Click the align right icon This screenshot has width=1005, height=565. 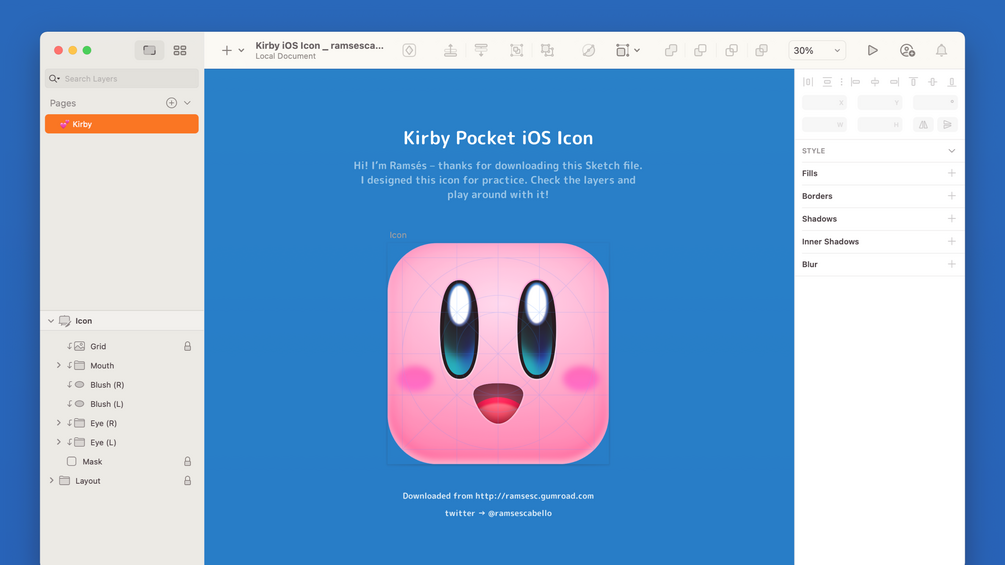[894, 81]
